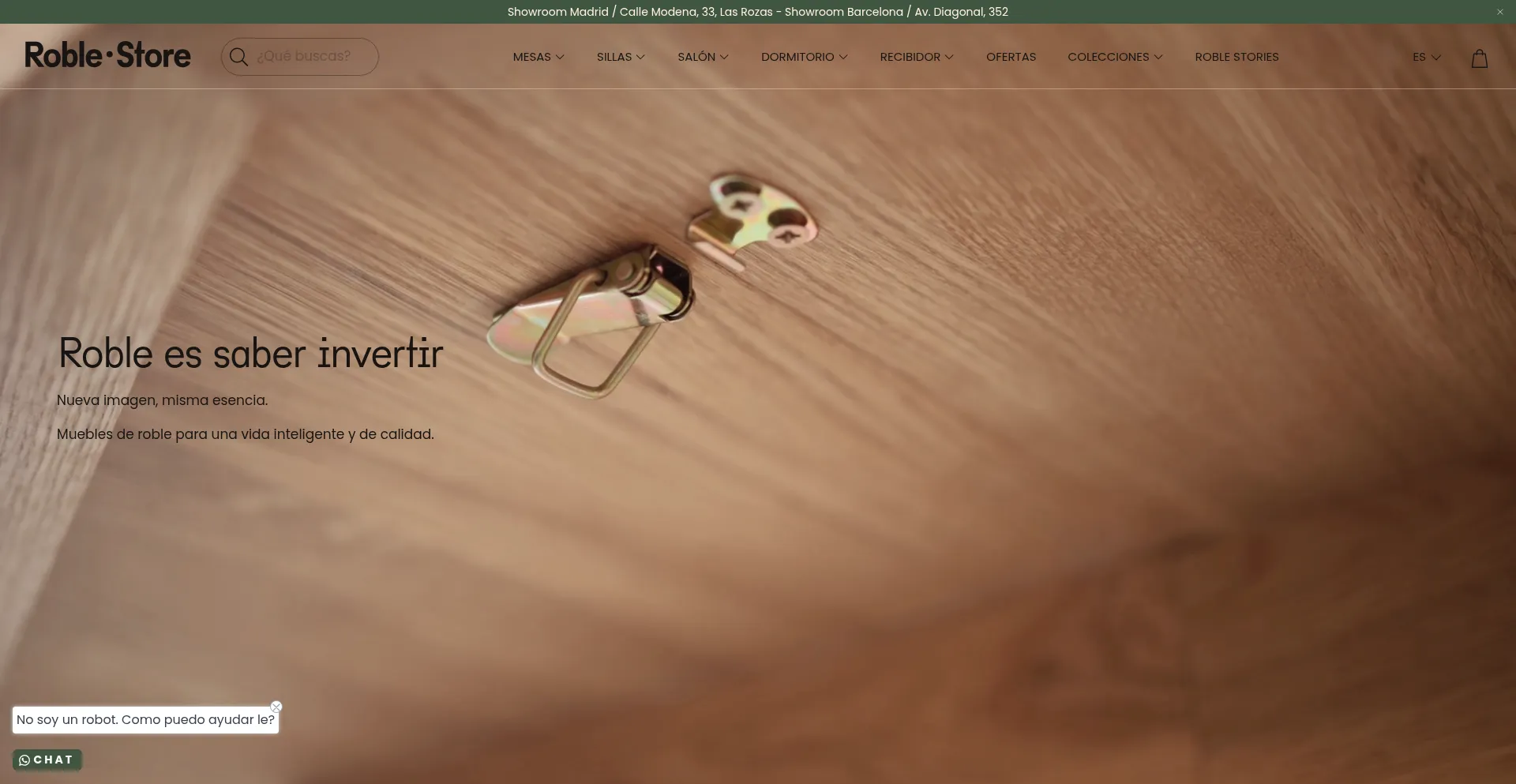The height and width of the screenshot is (784, 1516).
Task: Expand the Mesas menu
Action: [x=538, y=57]
